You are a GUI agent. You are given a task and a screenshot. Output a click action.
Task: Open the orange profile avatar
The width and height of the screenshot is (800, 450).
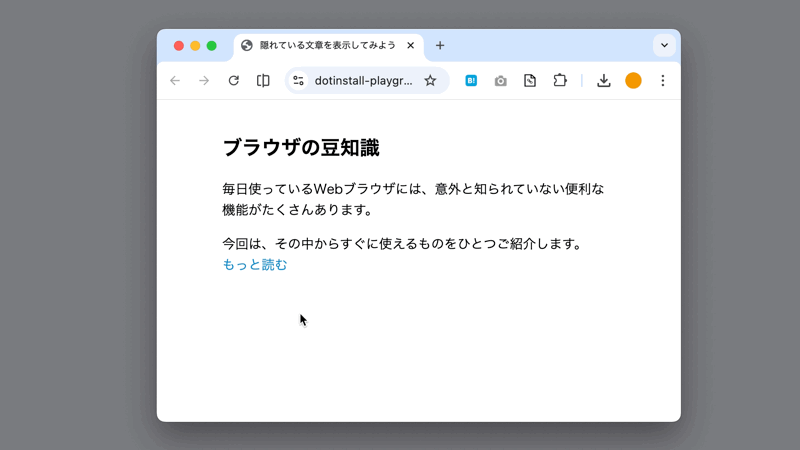coord(633,81)
